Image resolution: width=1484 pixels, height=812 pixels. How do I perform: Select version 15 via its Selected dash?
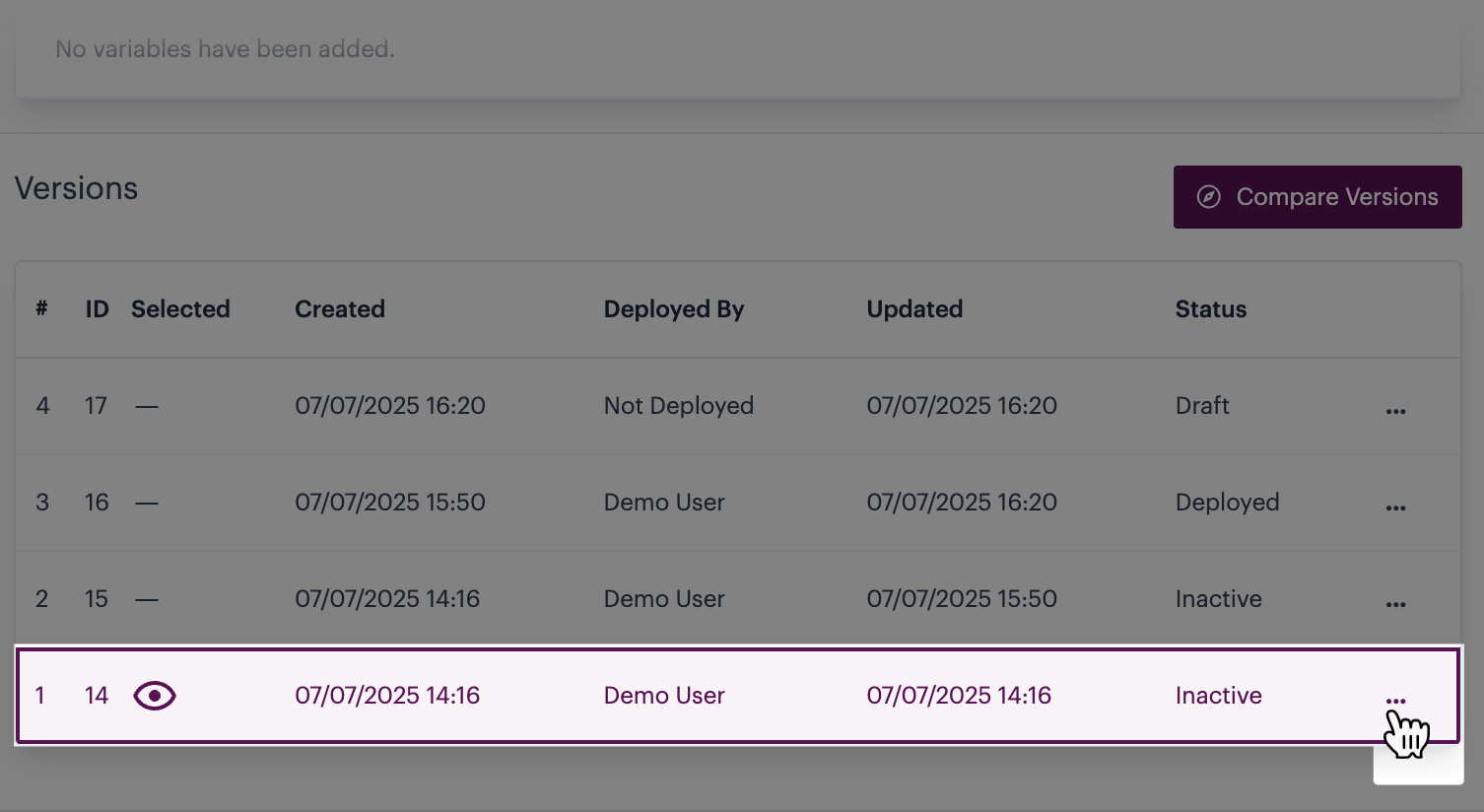(x=147, y=599)
